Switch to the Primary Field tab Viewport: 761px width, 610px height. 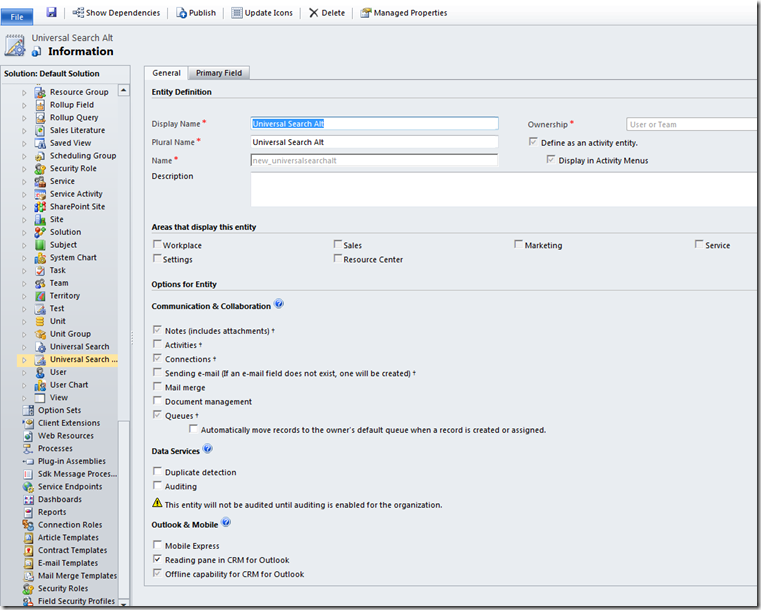click(x=219, y=73)
